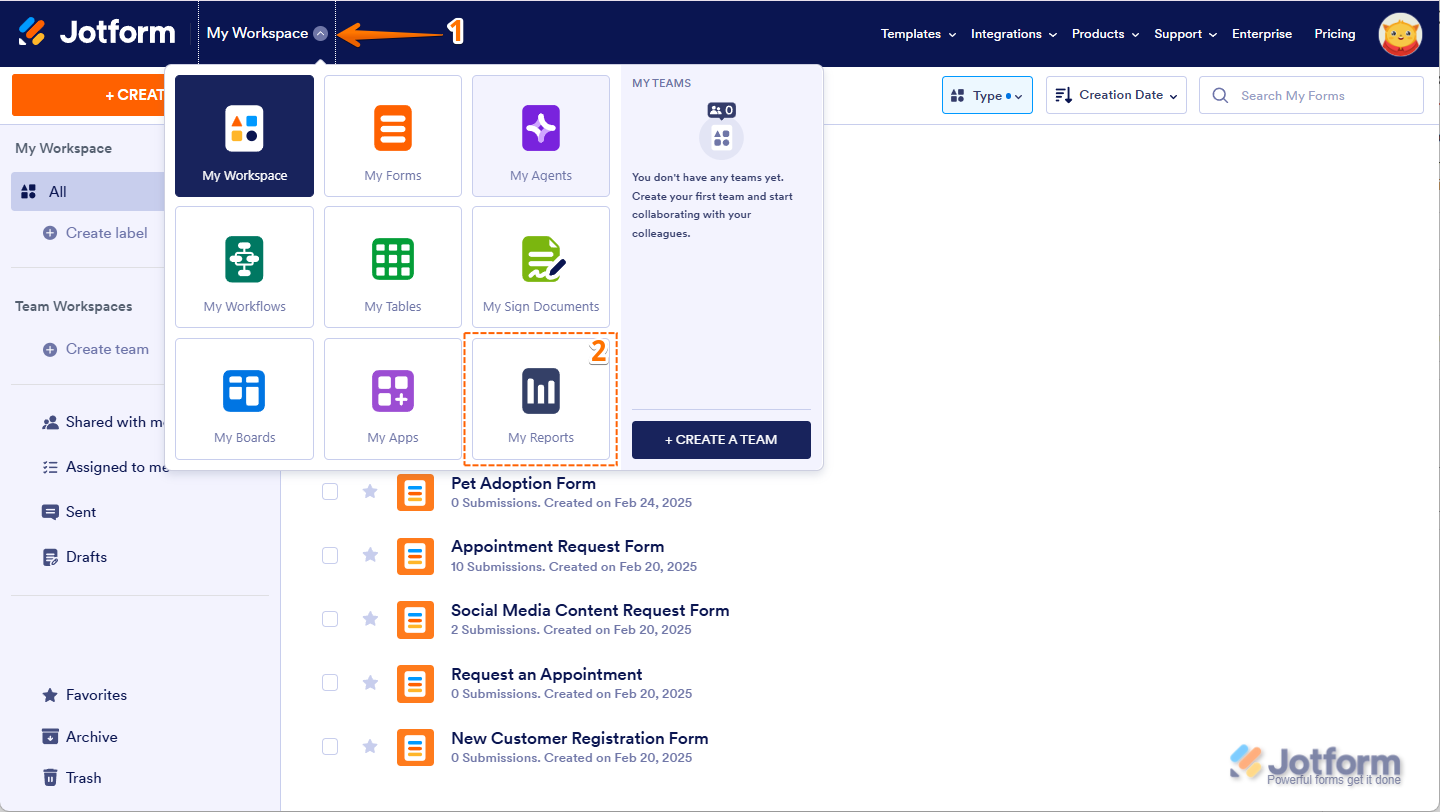Expand the Templates menu

coord(918,34)
